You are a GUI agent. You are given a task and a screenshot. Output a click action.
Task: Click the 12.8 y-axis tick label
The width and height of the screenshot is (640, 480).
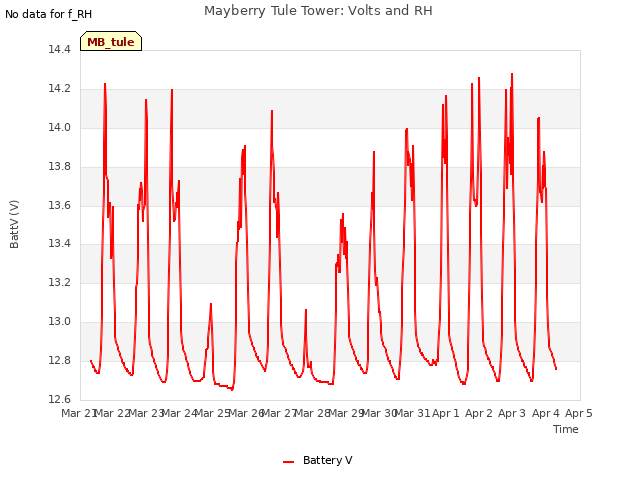tap(59, 360)
